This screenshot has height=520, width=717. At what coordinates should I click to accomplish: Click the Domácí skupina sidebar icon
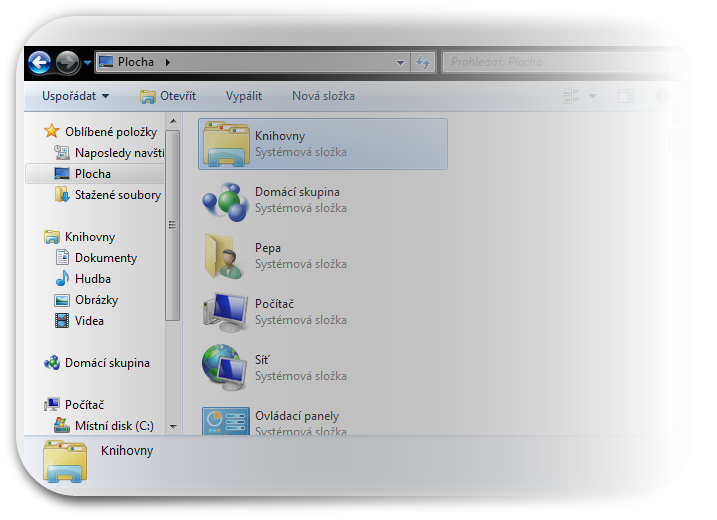click(52, 363)
